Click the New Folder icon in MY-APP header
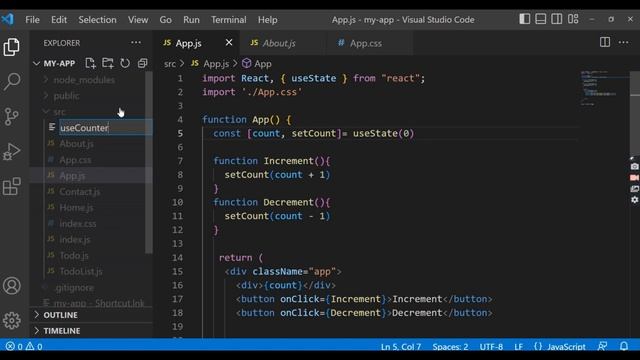Viewport: 640px width, 360px height. (x=108, y=63)
